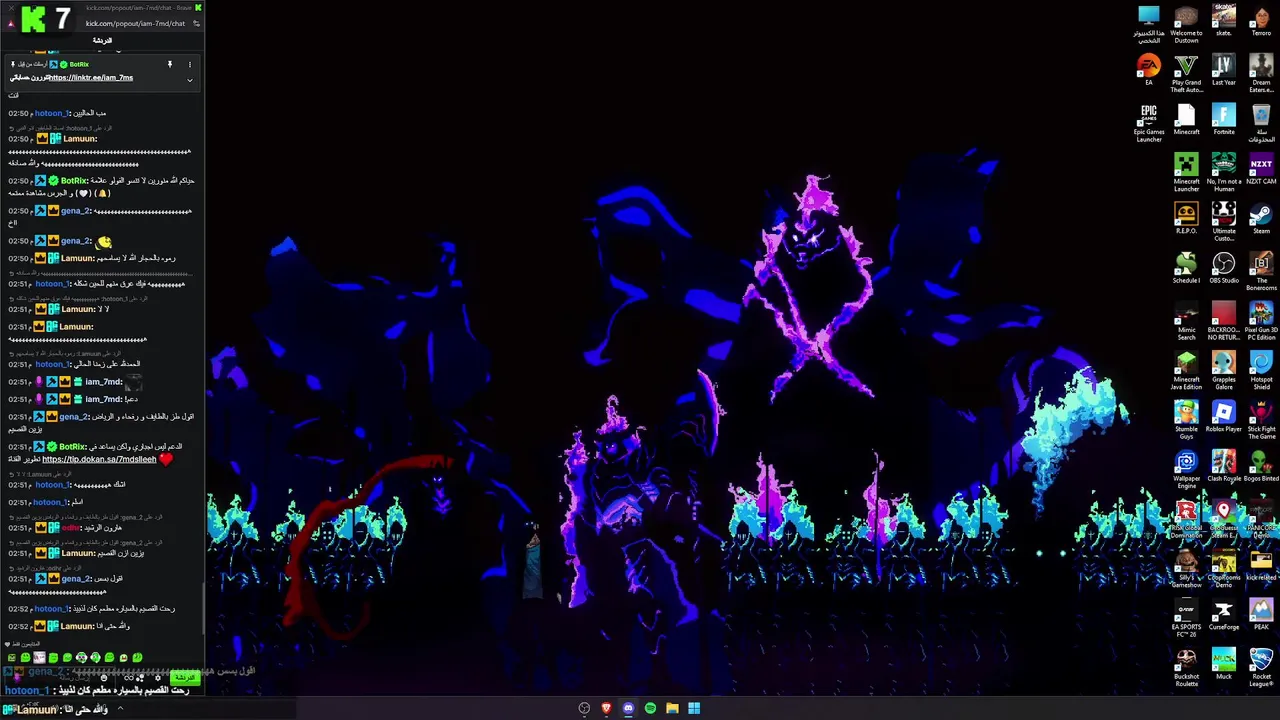Launch the skate. desktop shortcut
This screenshot has width=1280, height=720.
pos(1224,22)
